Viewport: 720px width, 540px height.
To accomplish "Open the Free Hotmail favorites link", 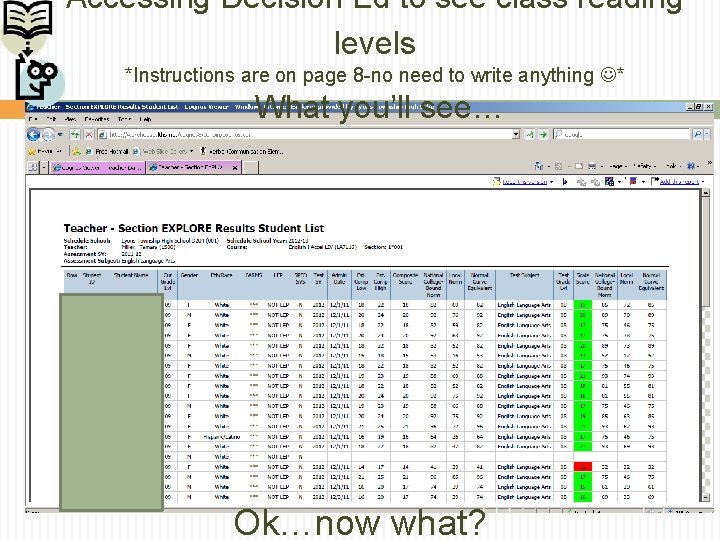I will tap(107, 151).
